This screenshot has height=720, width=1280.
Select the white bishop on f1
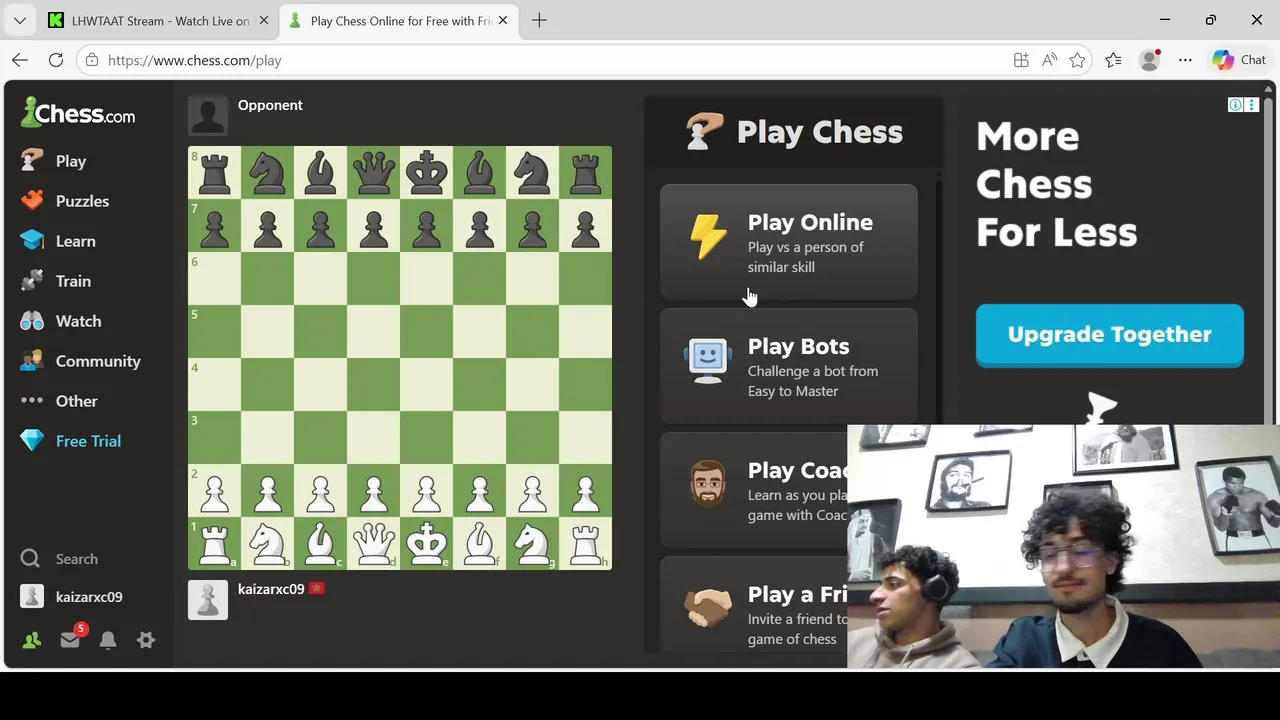pos(479,543)
